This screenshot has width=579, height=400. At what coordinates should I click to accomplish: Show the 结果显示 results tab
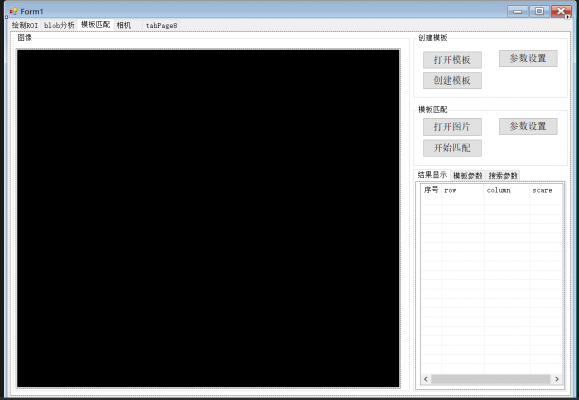point(432,175)
